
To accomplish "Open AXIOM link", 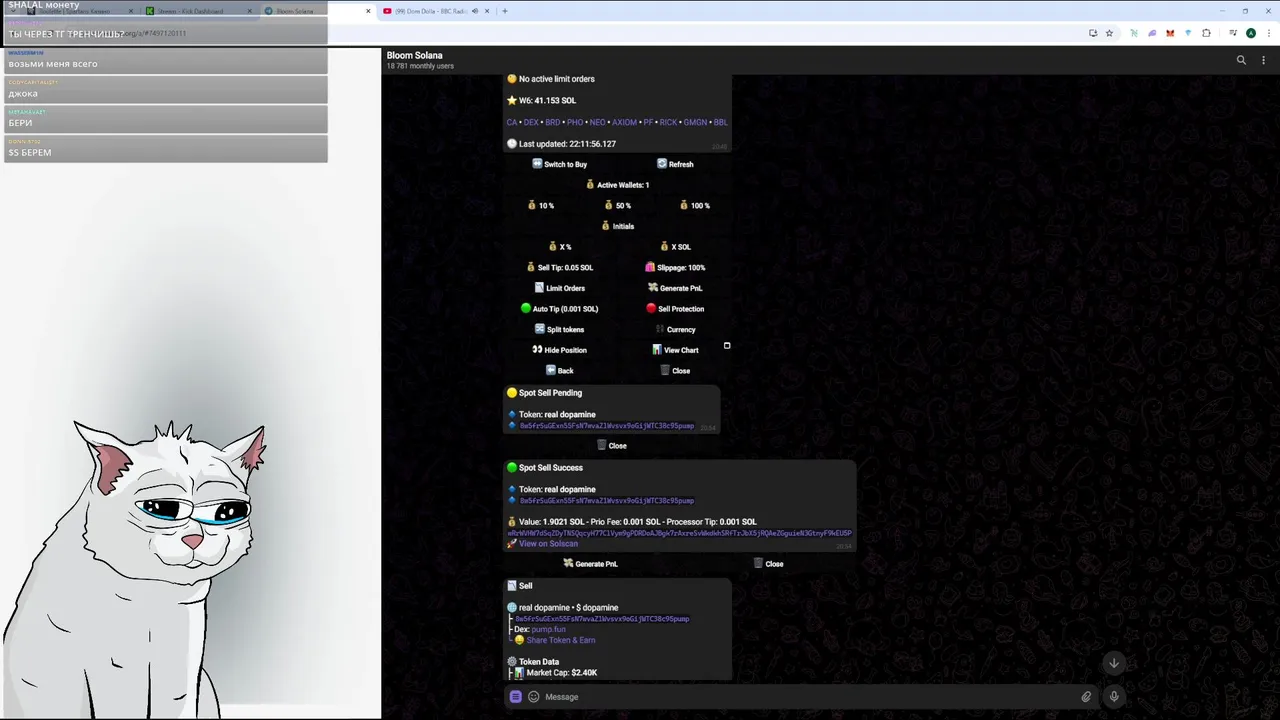I will 624,122.
